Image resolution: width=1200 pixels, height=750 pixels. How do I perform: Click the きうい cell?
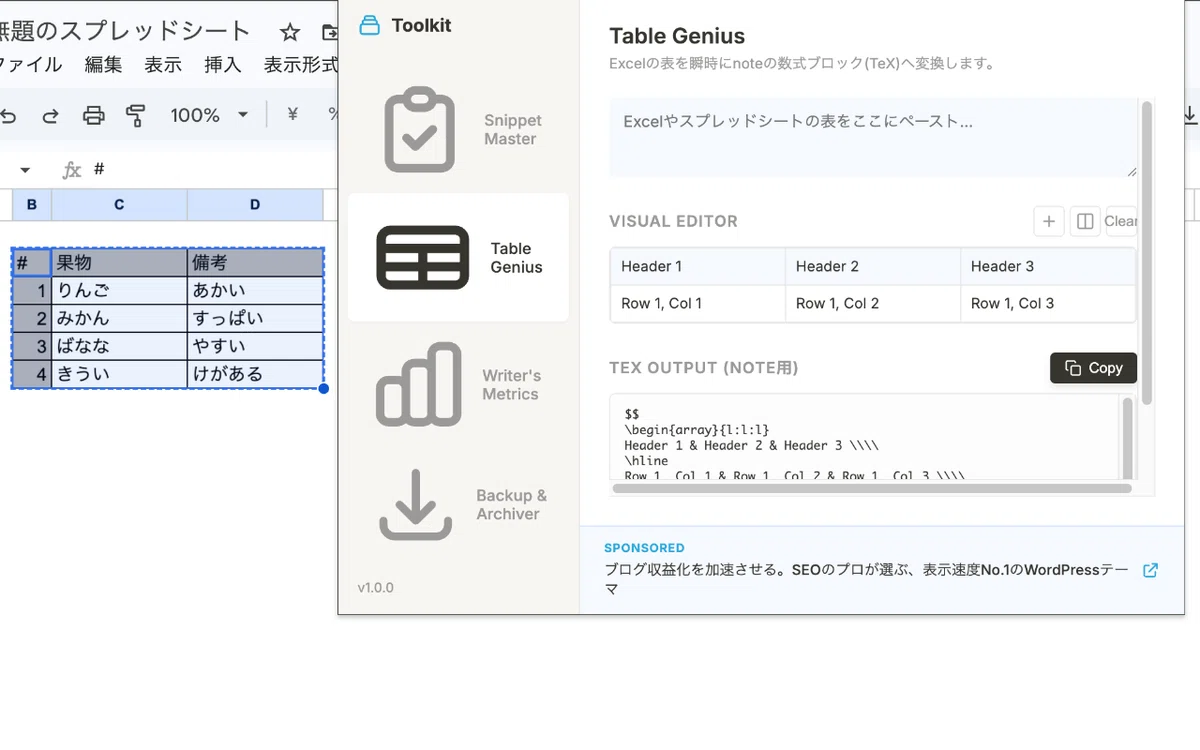[119, 374]
